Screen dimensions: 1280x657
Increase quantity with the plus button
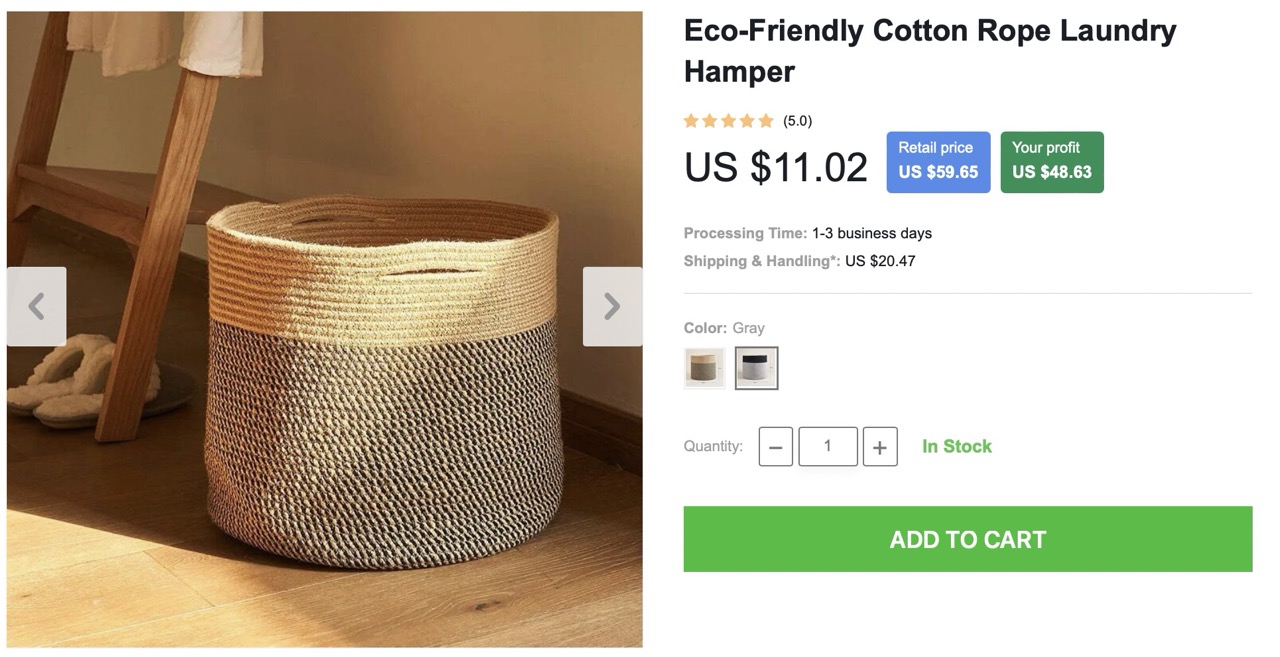click(x=879, y=447)
